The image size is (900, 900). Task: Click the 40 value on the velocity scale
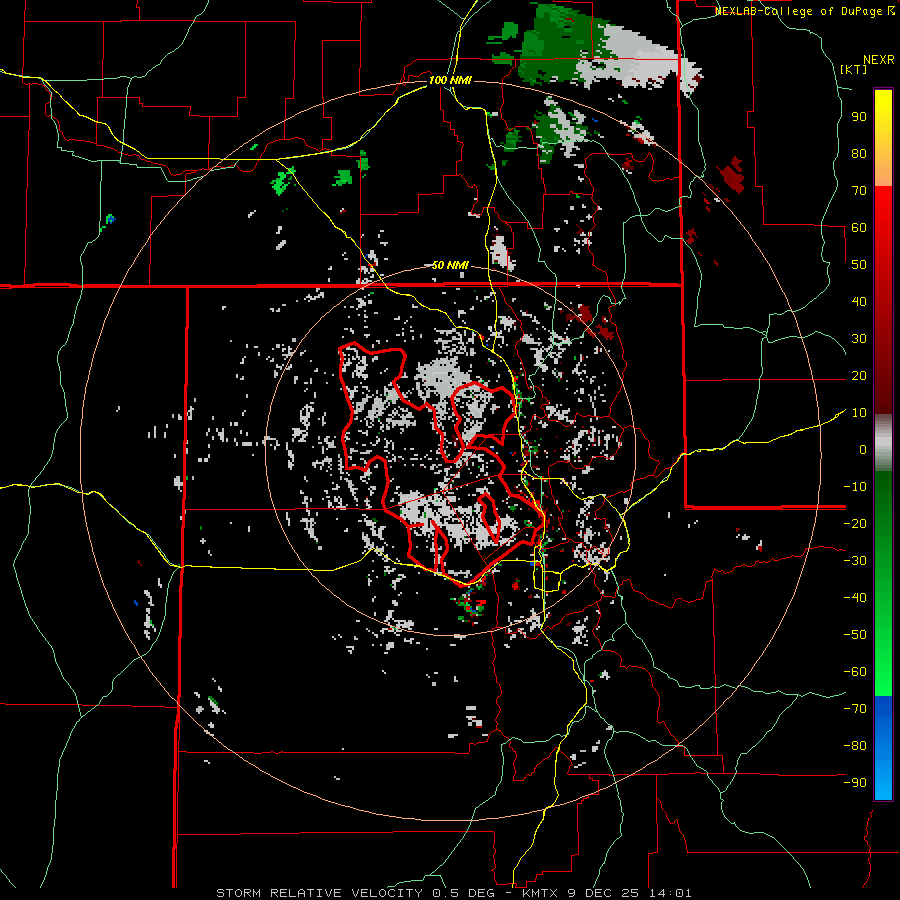(859, 302)
